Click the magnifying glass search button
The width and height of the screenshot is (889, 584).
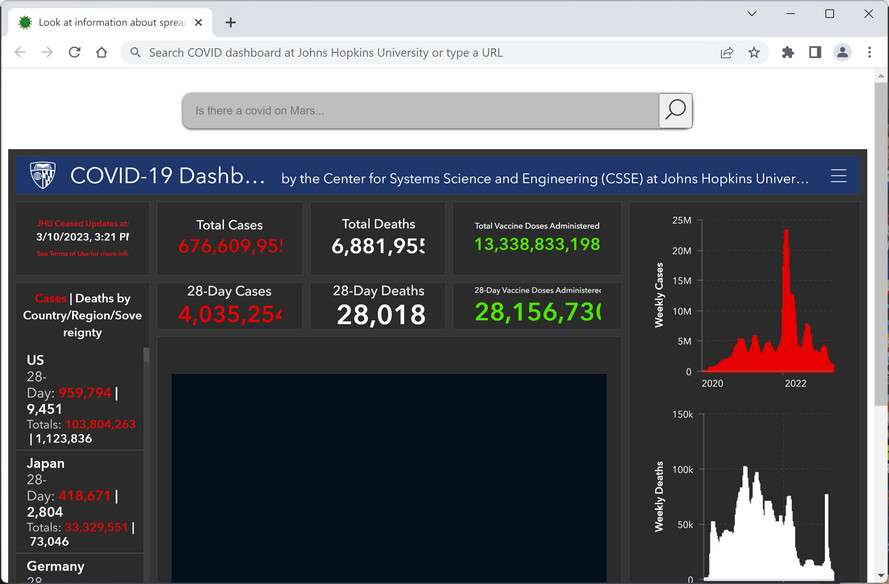click(675, 110)
